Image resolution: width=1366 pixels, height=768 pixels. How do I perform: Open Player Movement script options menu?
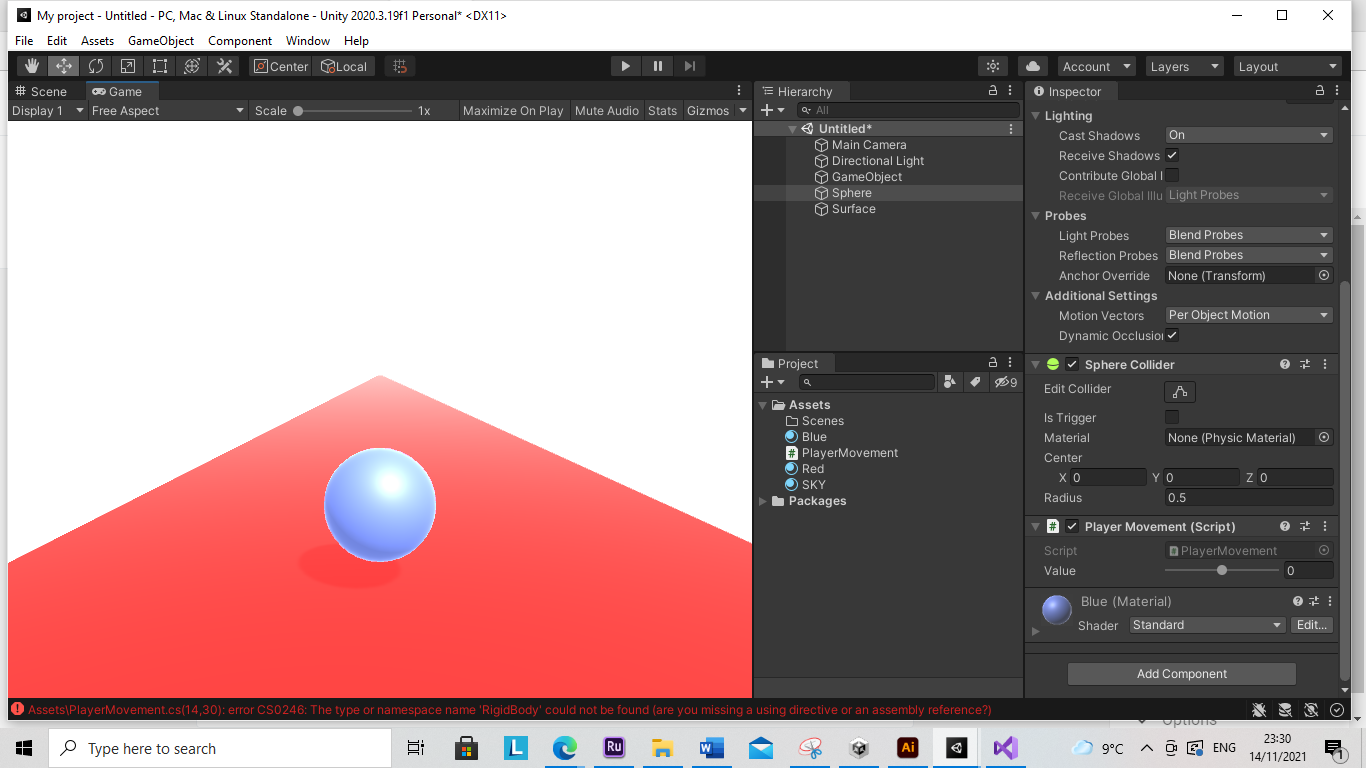(x=1325, y=526)
